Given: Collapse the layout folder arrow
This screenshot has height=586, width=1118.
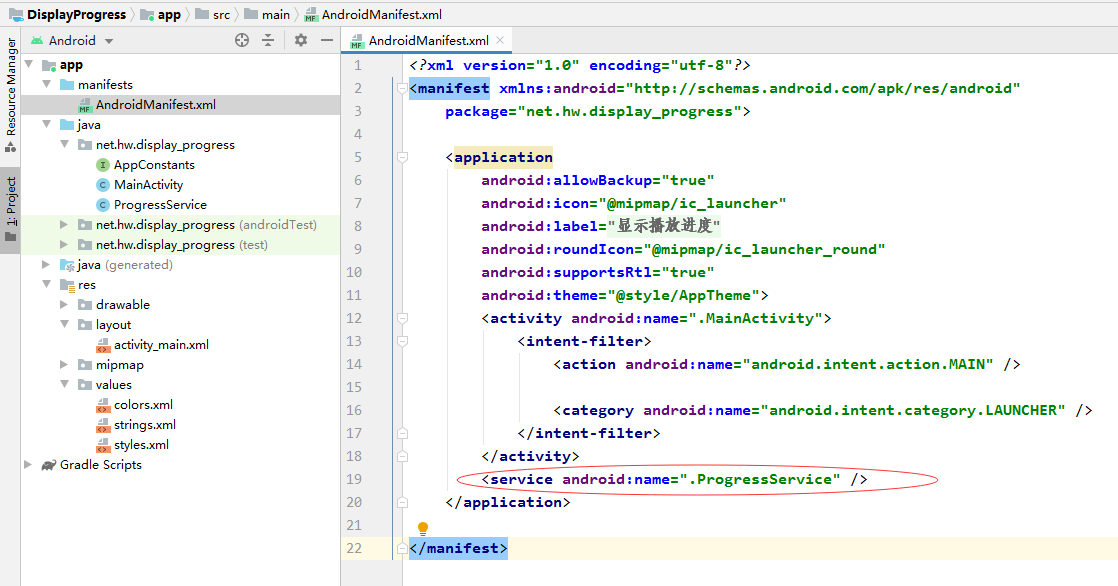Looking at the screenshot, I should pos(65,324).
